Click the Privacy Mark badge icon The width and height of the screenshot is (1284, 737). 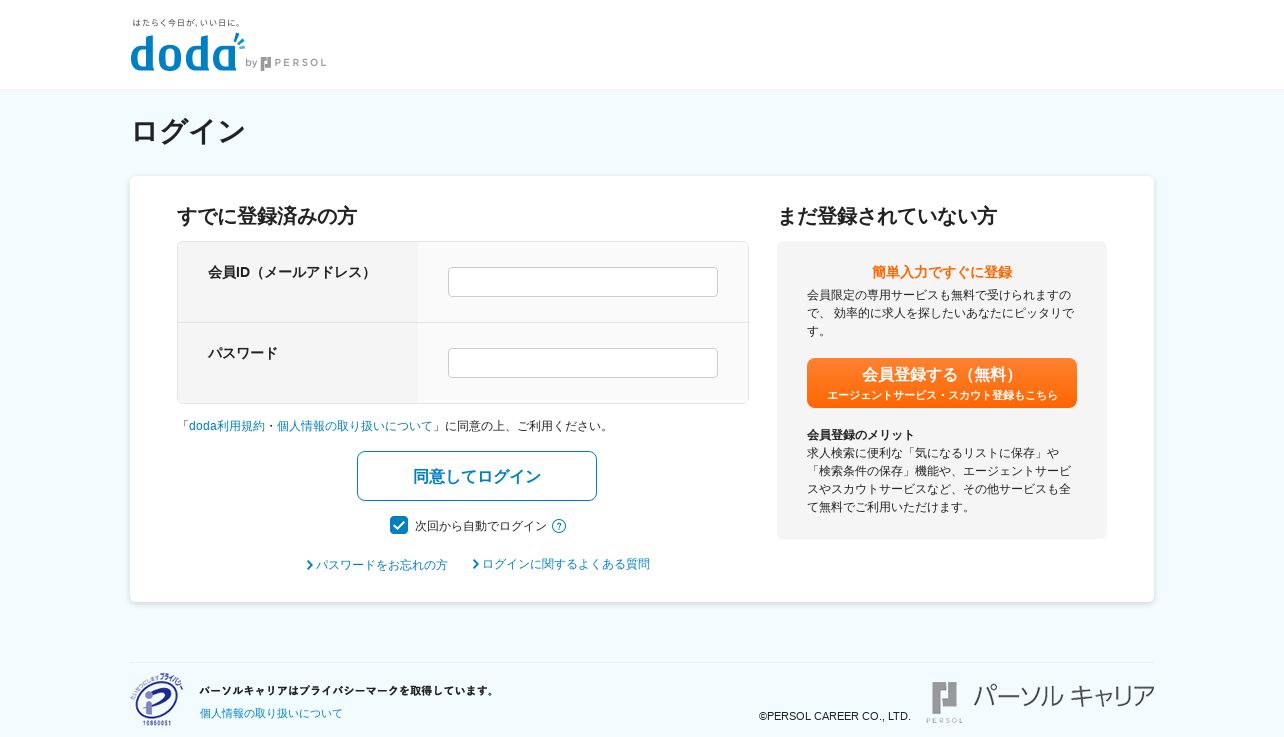click(x=157, y=699)
